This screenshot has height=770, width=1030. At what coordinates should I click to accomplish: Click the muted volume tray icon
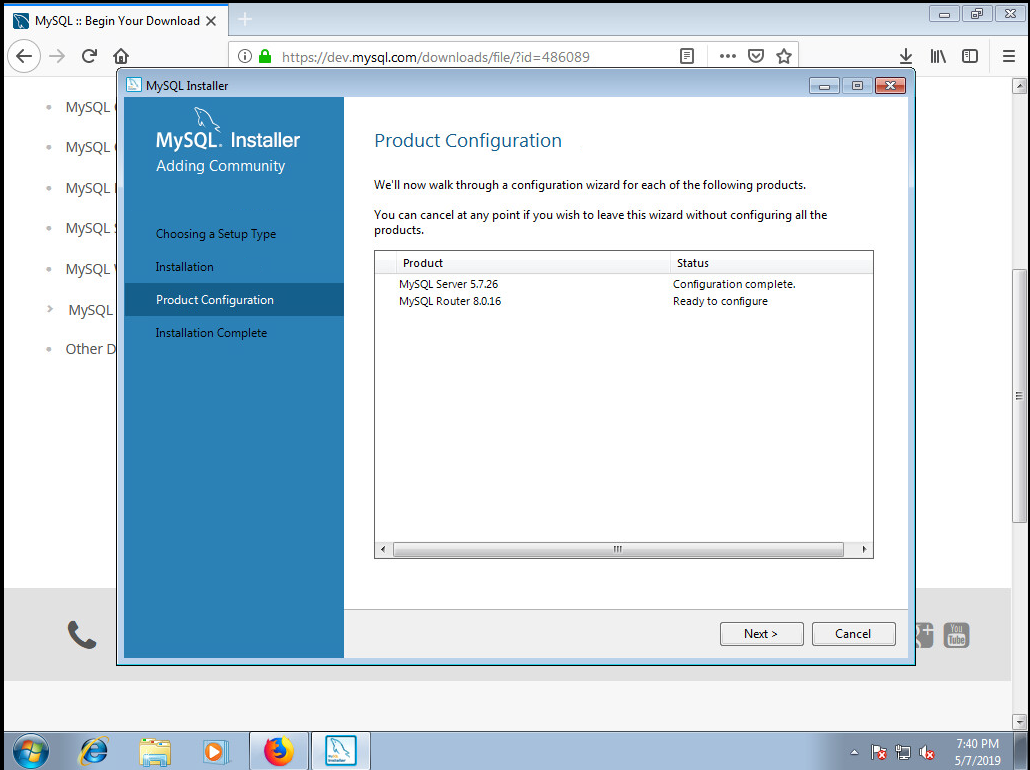(927, 752)
